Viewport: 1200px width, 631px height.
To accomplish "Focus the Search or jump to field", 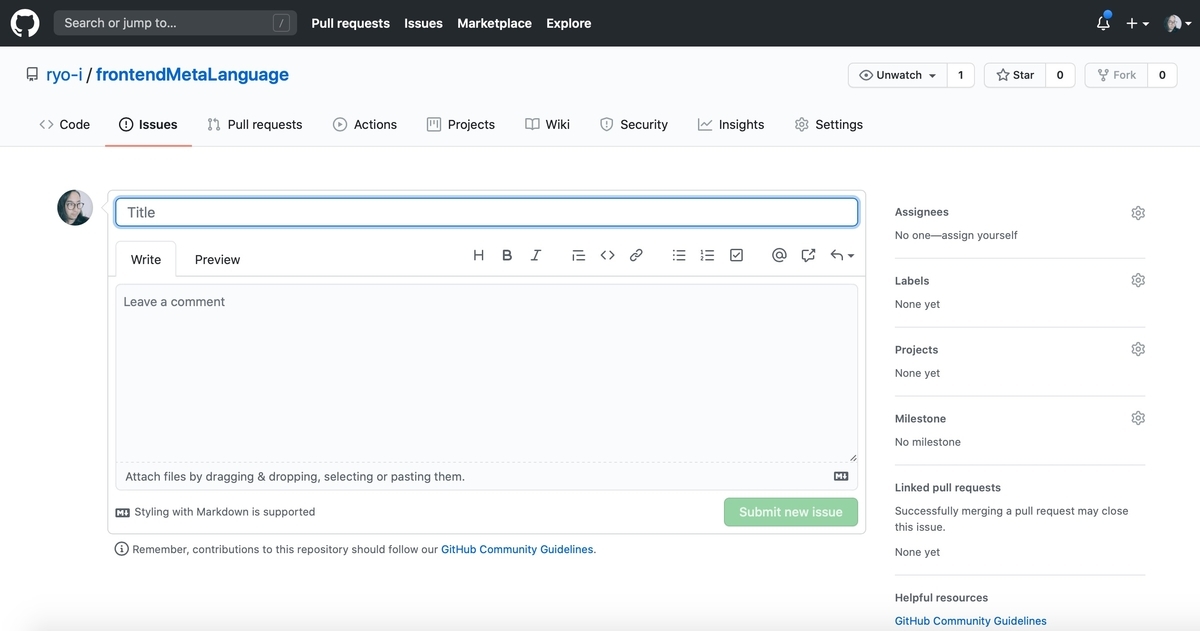I will (x=175, y=23).
